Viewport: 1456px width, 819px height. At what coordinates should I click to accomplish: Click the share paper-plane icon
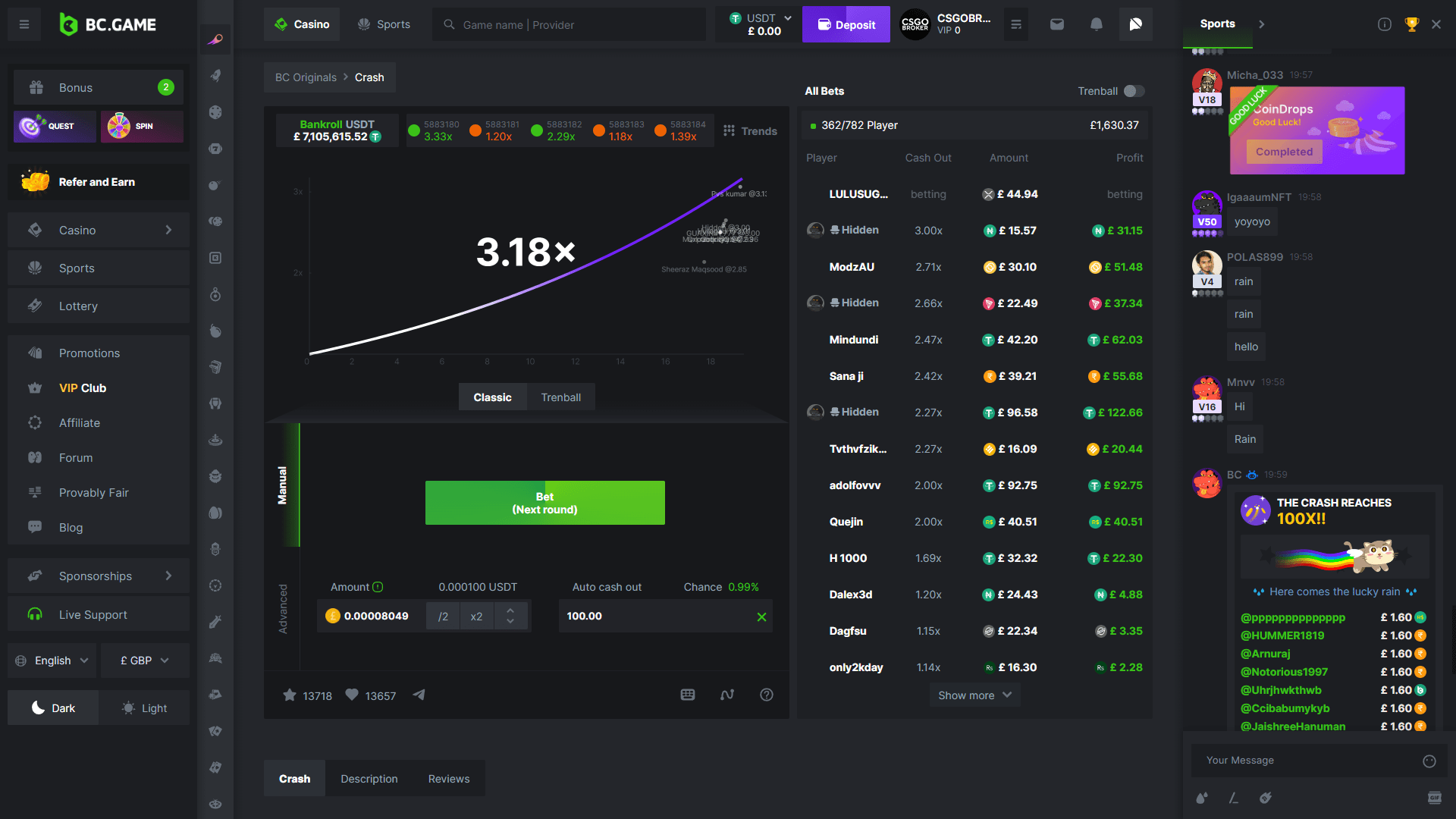pyautogui.click(x=419, y=695)
